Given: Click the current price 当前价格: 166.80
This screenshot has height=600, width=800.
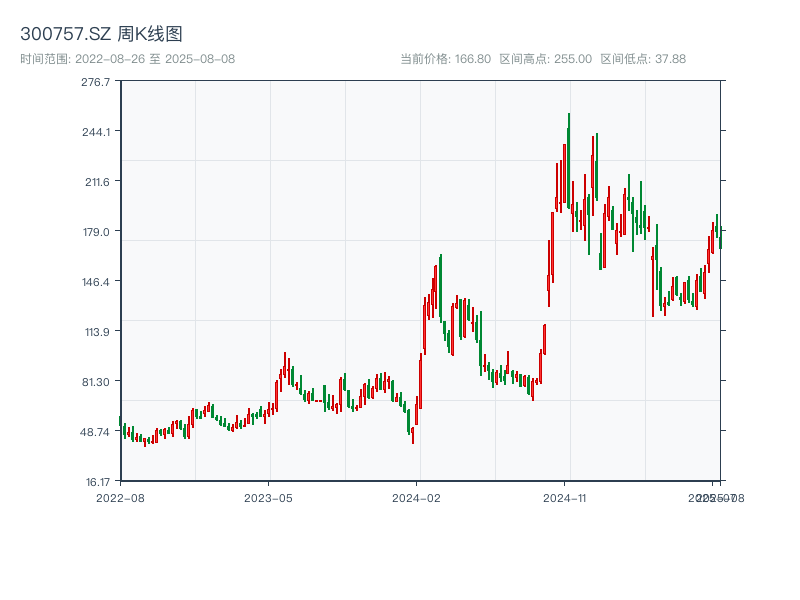Looking at the screenshot, I should pos(445,59).
